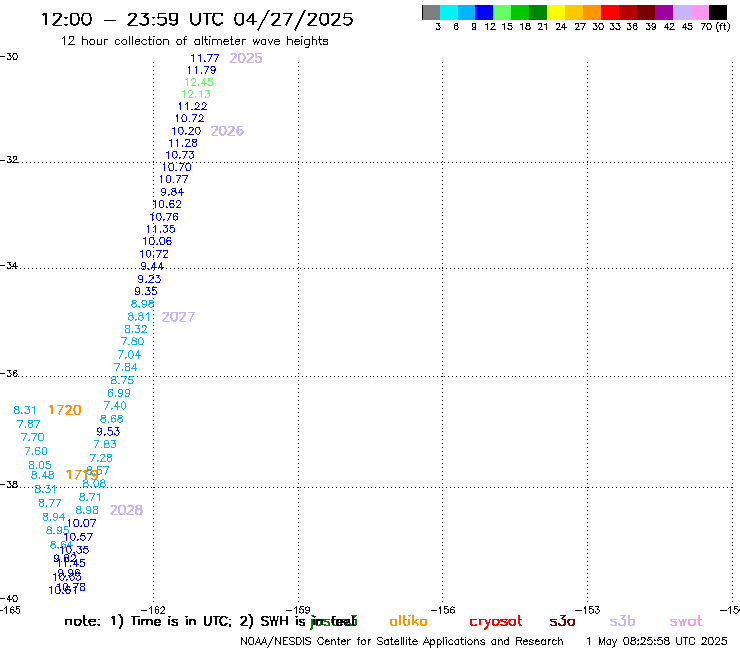Click the wave height value 9.35
740x650 pixels.
(146, 291)
